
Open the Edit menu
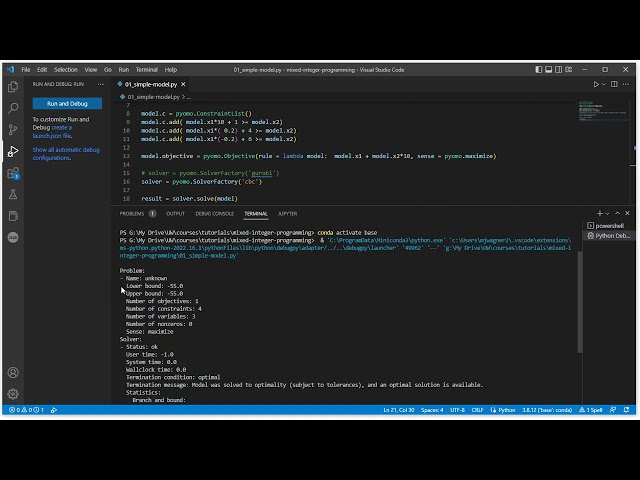coord(42,70)
